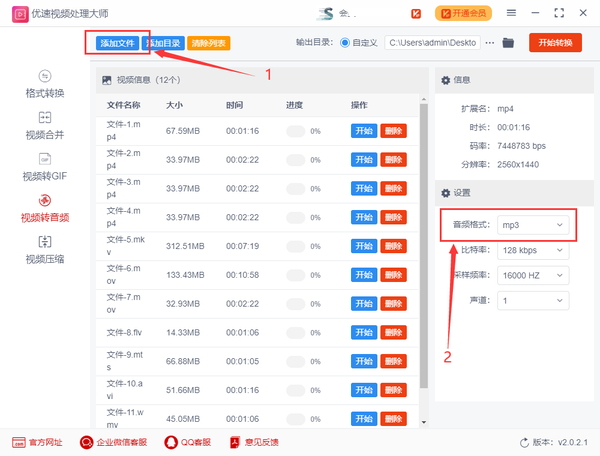The width and height of the screenshot is (600, 456).
Task: Click the 视频合并 merge icon in sidebar
Action: point(45,117)
